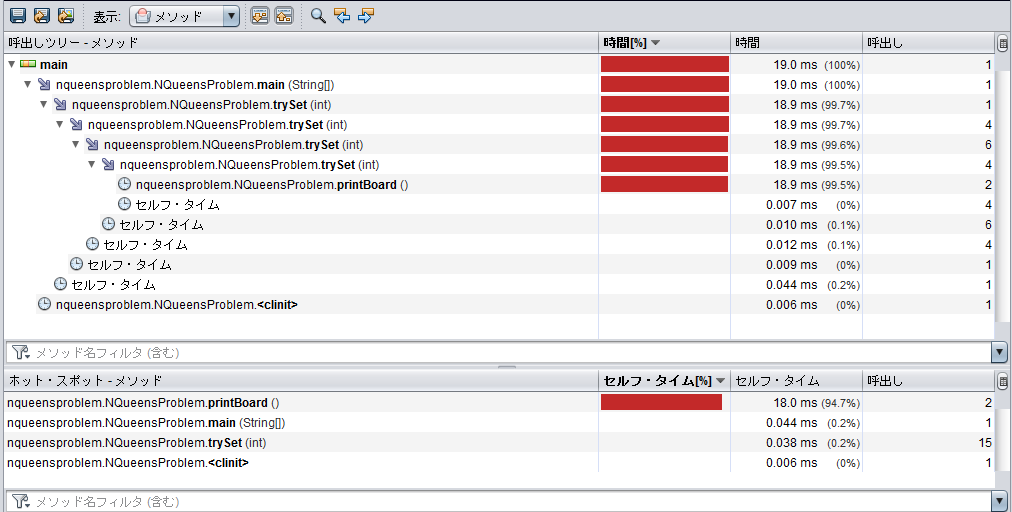Toggle the call tree view button

260,16
